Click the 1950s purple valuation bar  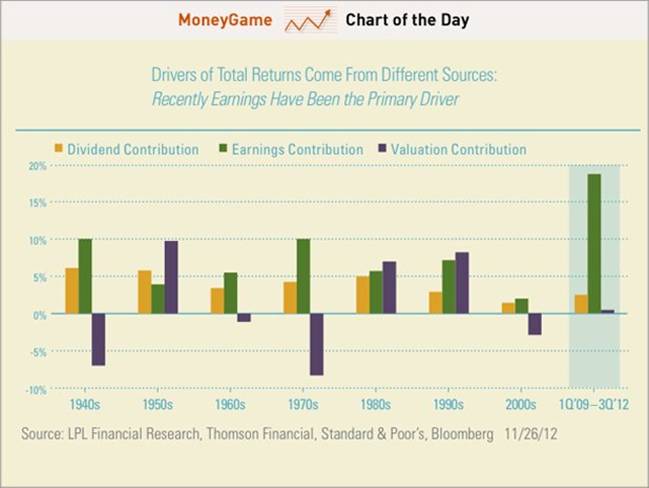point(171,277)
